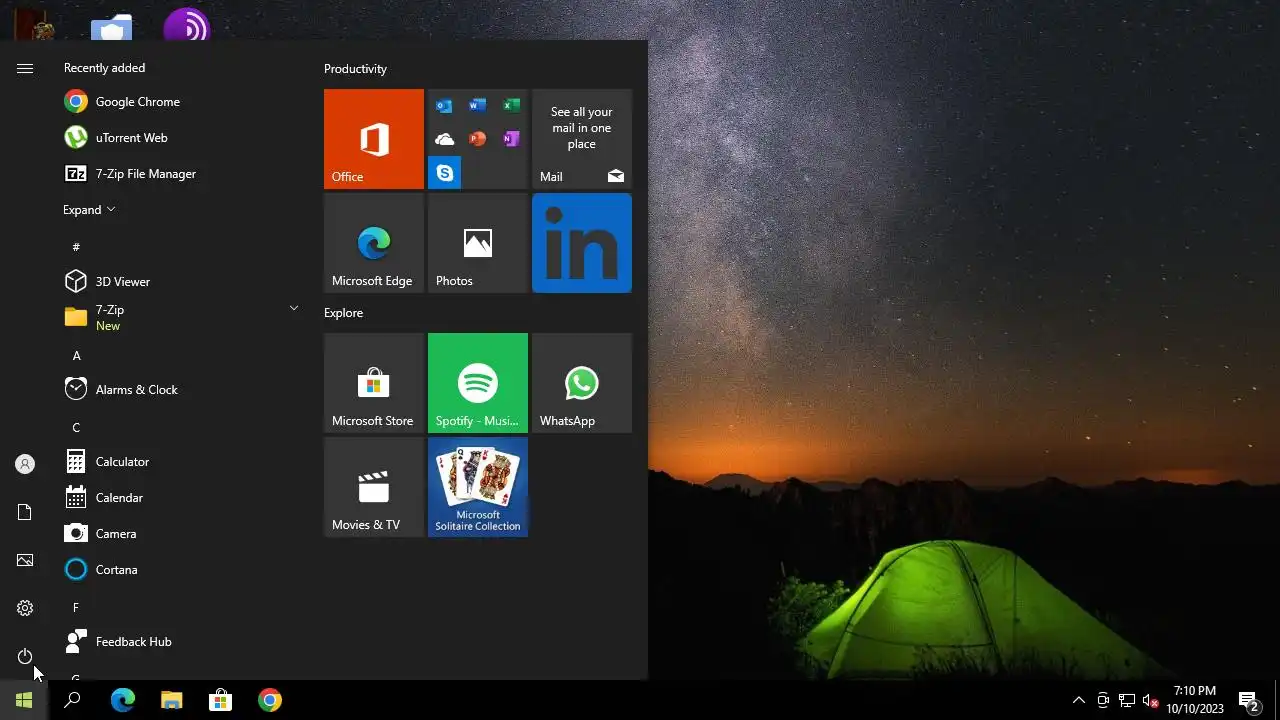Open Documents from the Start sidebar

25,512
